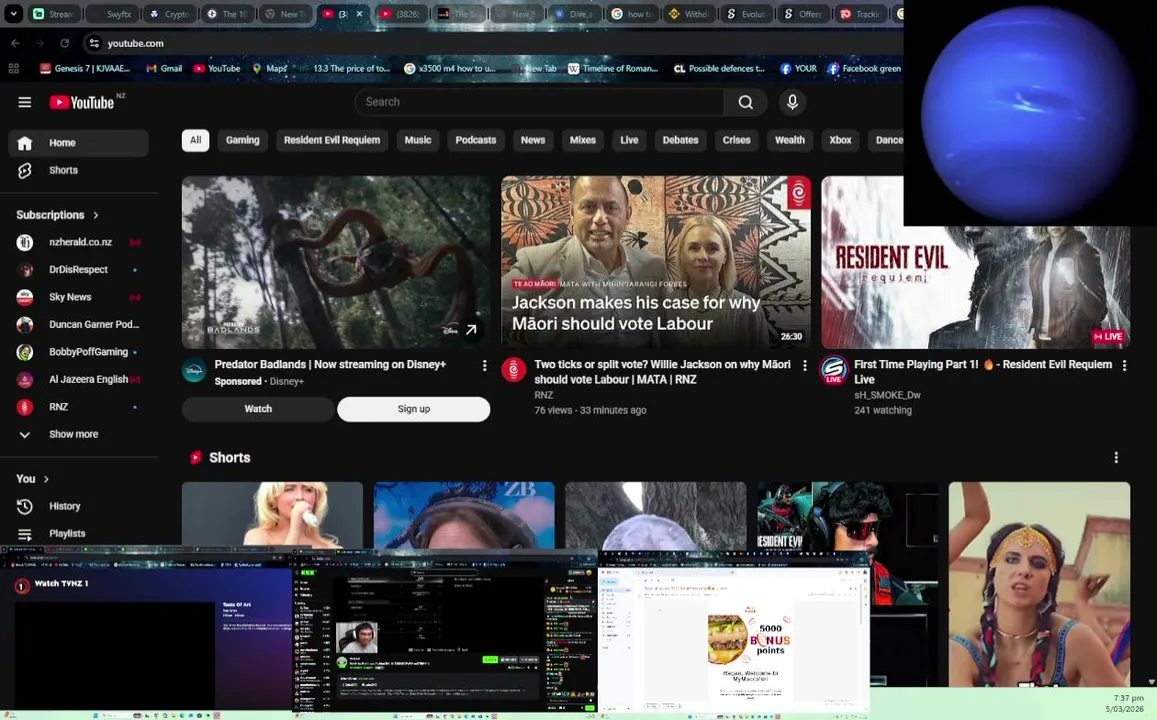Open the Gmail bookmark
The width and height of the screenshot is (1157, 720).
pos(164,69)
